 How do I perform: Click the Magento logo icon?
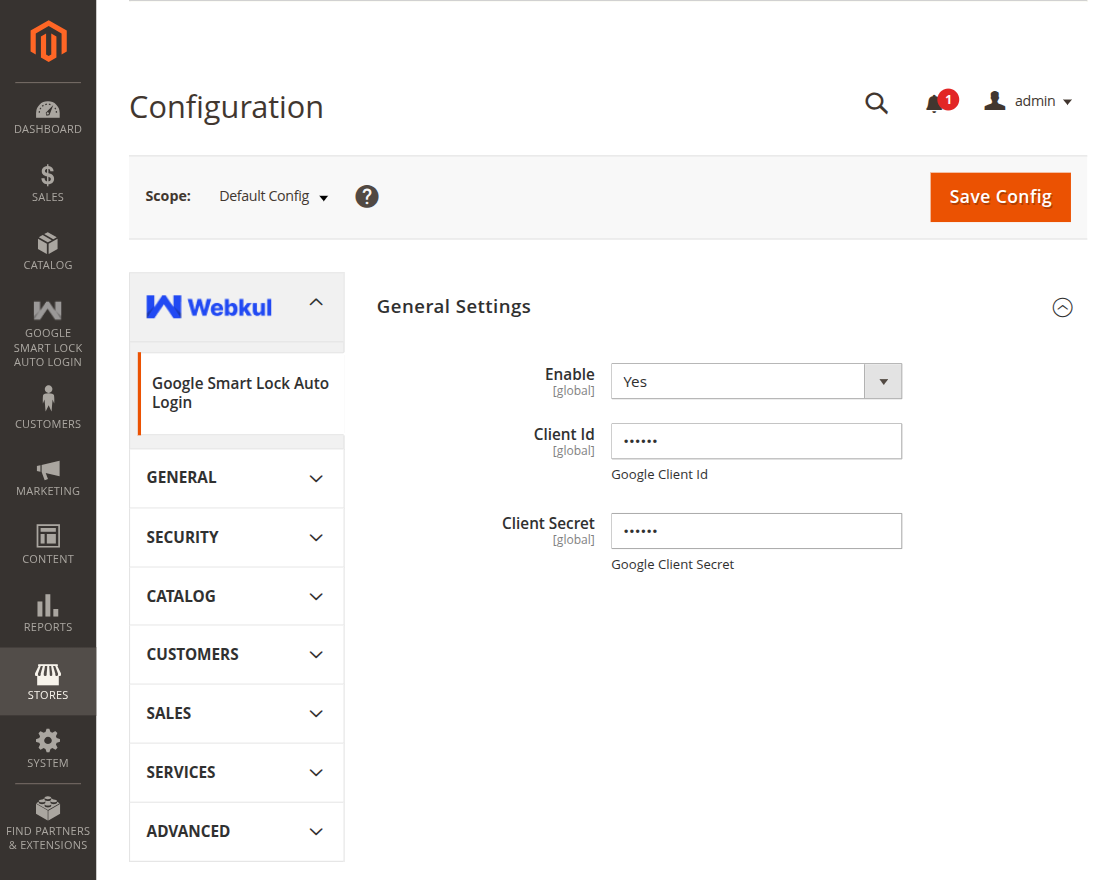click(x=47, y=41)
